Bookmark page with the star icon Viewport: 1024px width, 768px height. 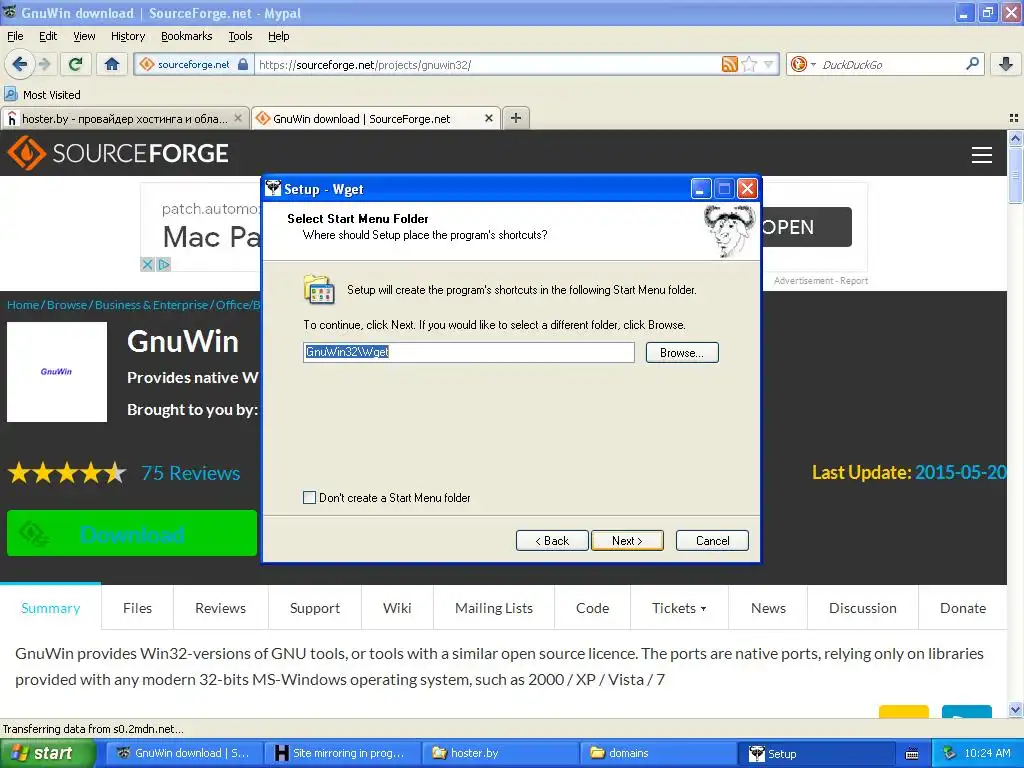[750, 64]
